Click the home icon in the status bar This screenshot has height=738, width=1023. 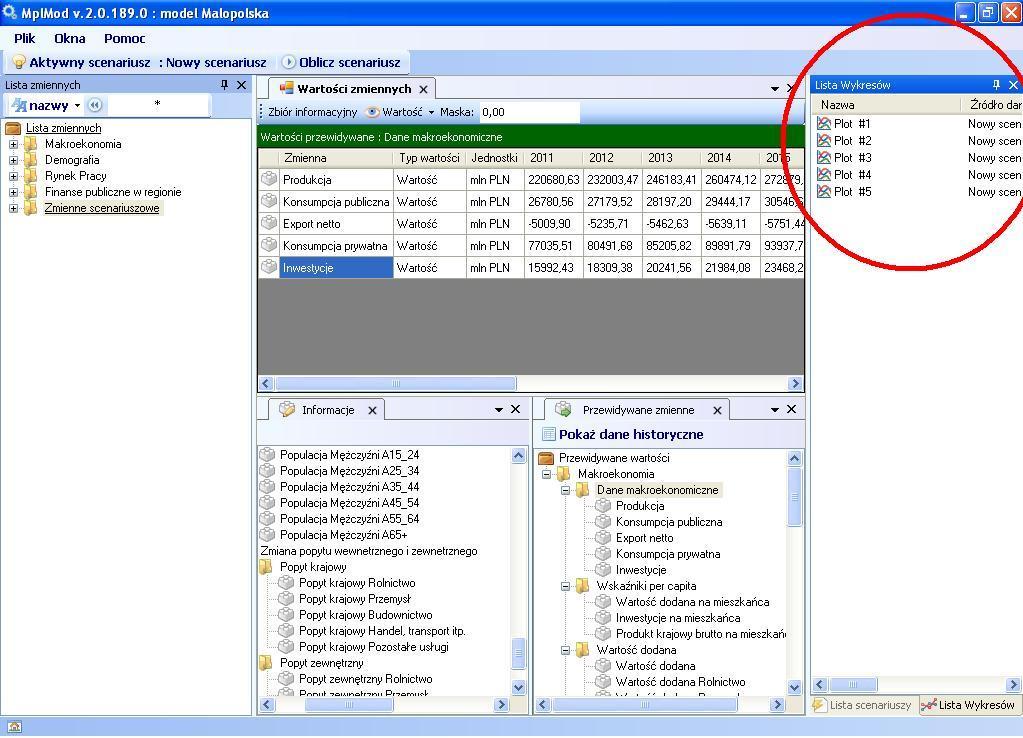tap(14, 727)
